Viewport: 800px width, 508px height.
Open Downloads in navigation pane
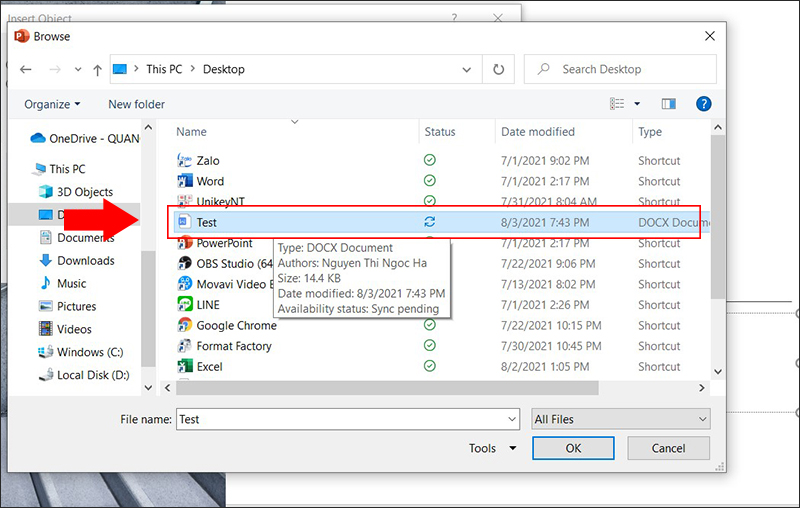tap(85, 261)
